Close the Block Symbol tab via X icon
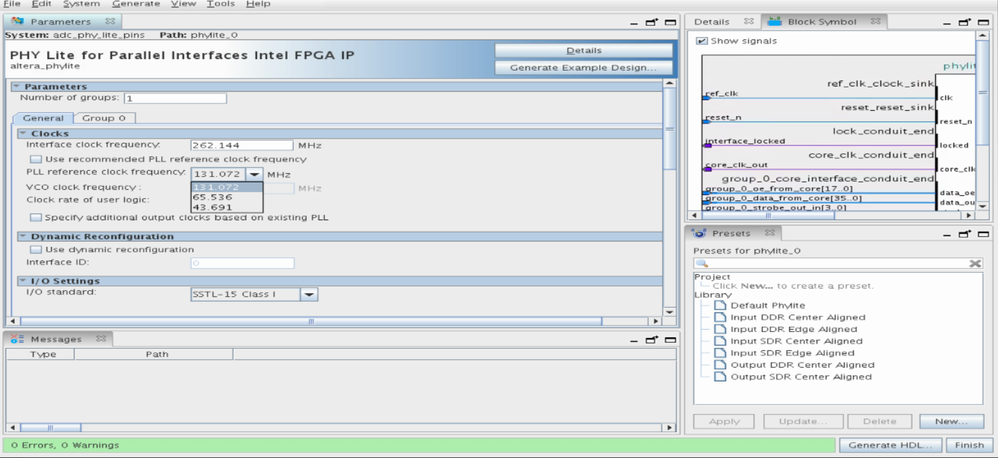 click(x=876, y=22)
